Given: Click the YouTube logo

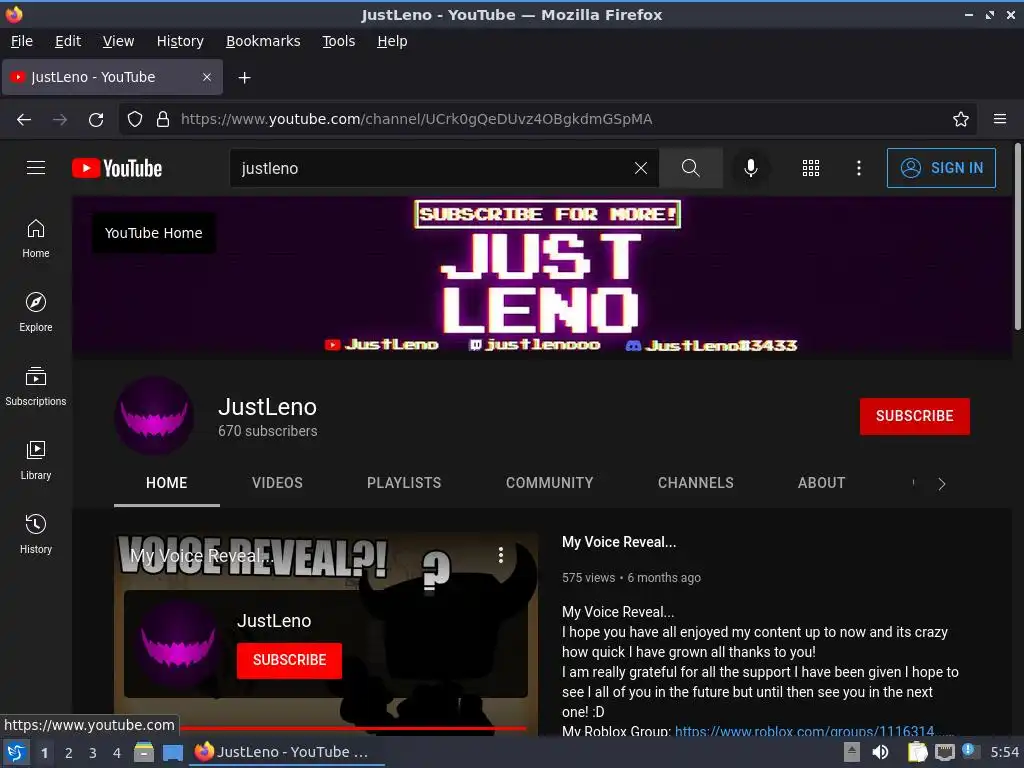Looking at the screenshot, I should click(117, 168).
